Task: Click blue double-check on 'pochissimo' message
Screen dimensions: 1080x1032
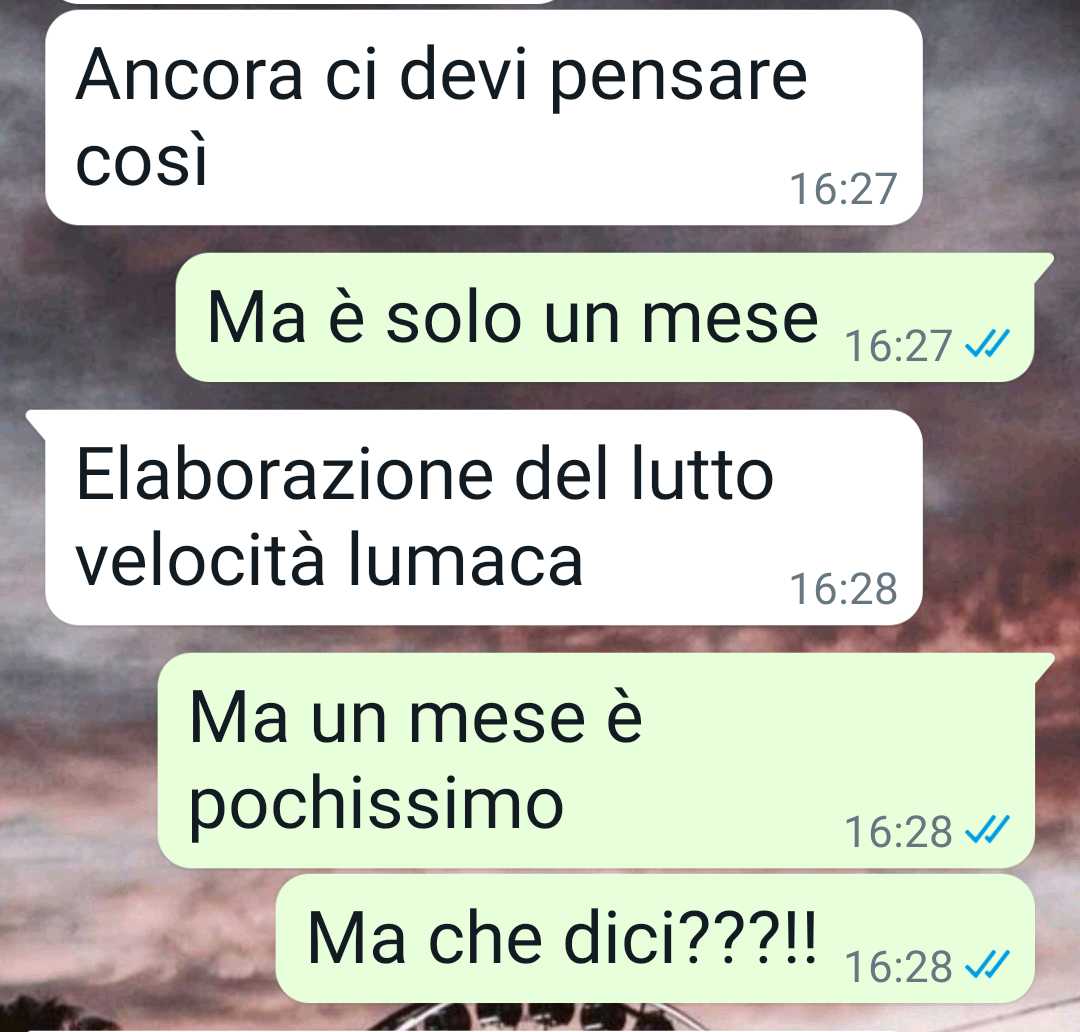Action: tap(987, 829)
